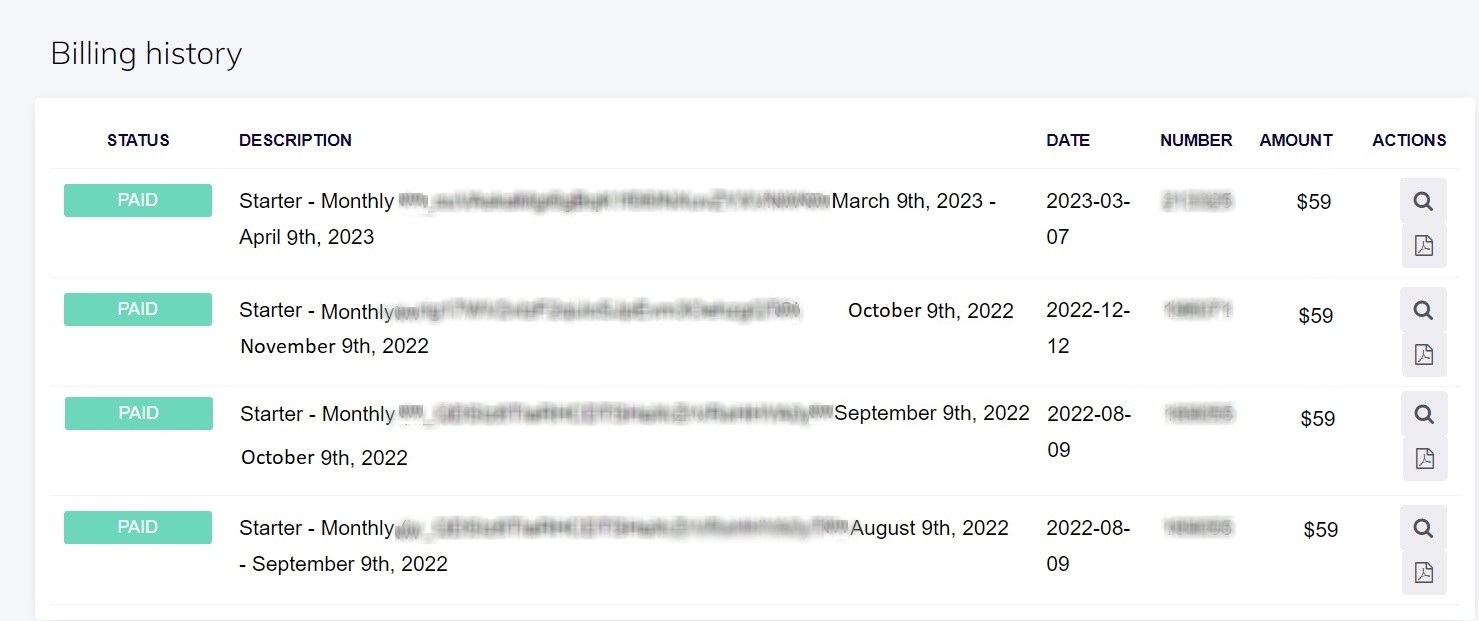View invoice for March 9th, 2023 billing

tap(1423, 202)
